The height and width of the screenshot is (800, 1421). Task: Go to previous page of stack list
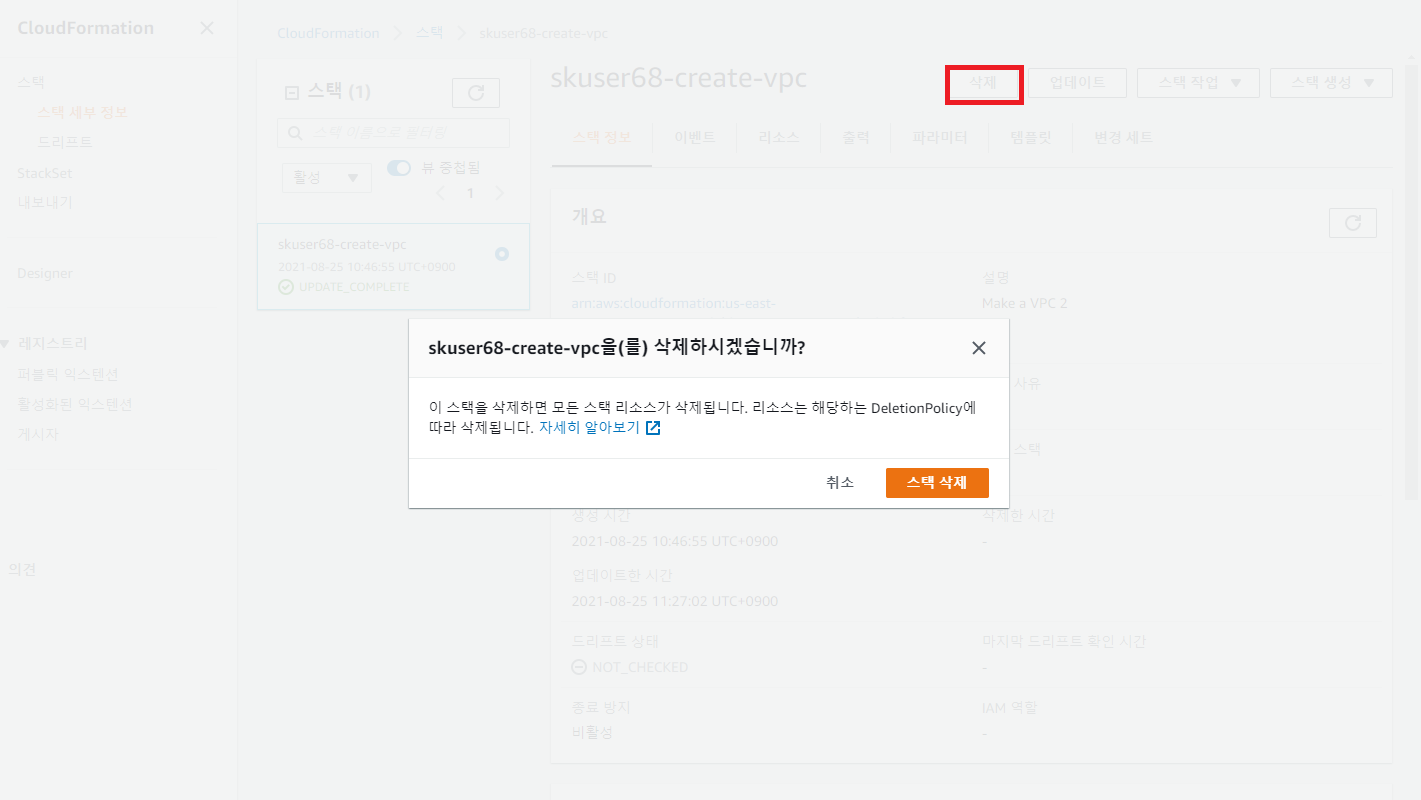click(x=441, y=193)
